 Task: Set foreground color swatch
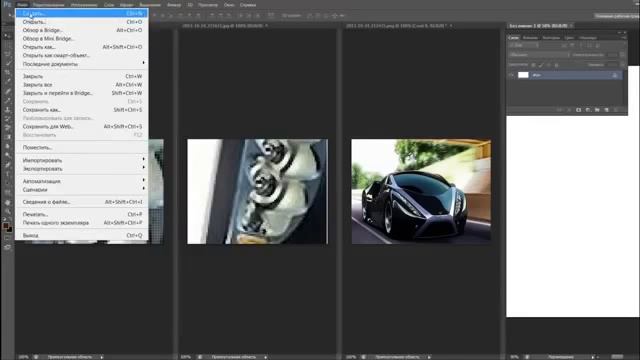tap(6, 225)
